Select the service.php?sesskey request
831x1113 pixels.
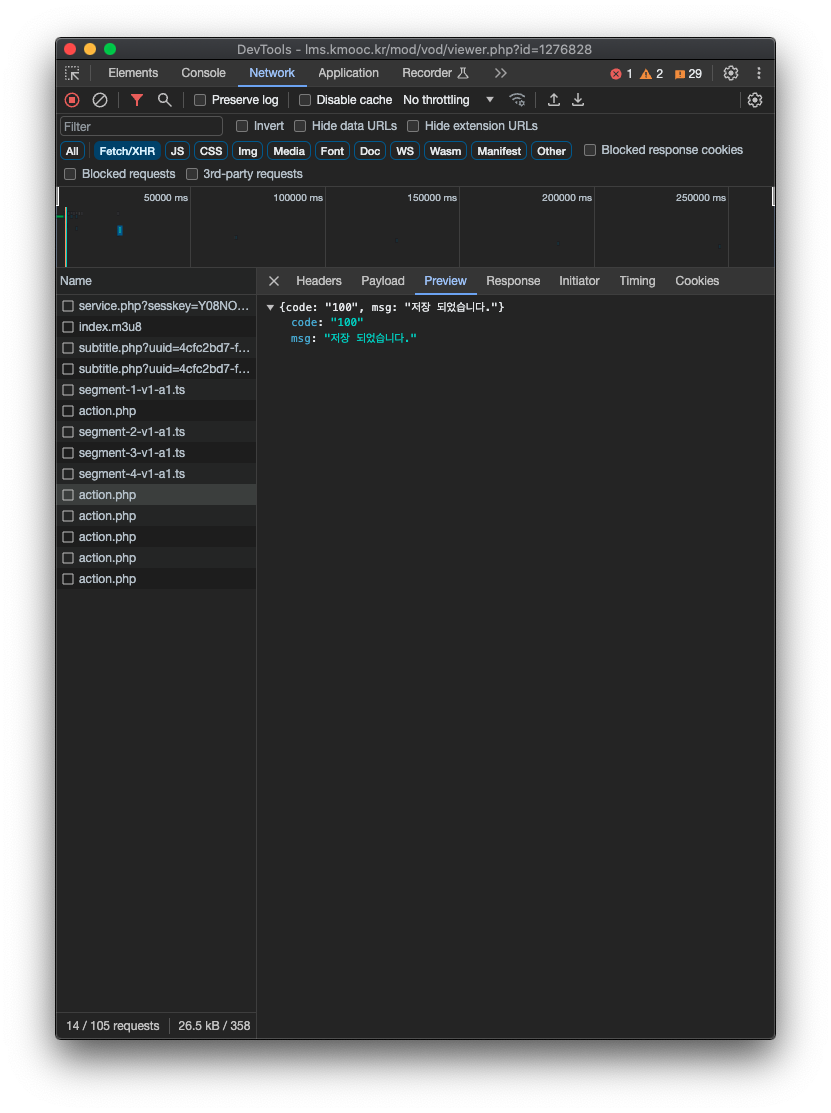point(157,306)
